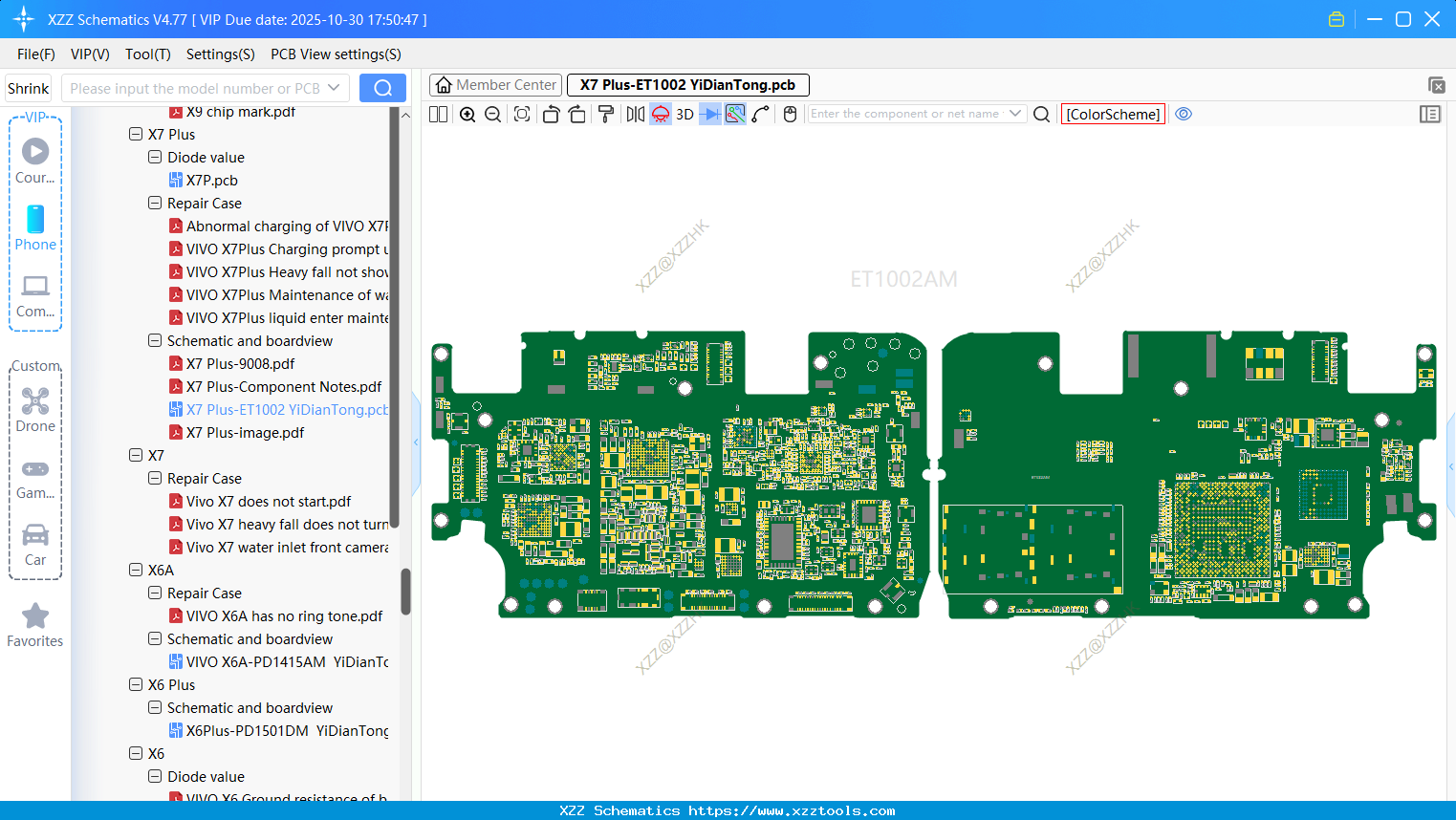The height and width of the screenshot is (820, 1456).
Task: Open the right side panel icon
Action: pos(1430,114)
